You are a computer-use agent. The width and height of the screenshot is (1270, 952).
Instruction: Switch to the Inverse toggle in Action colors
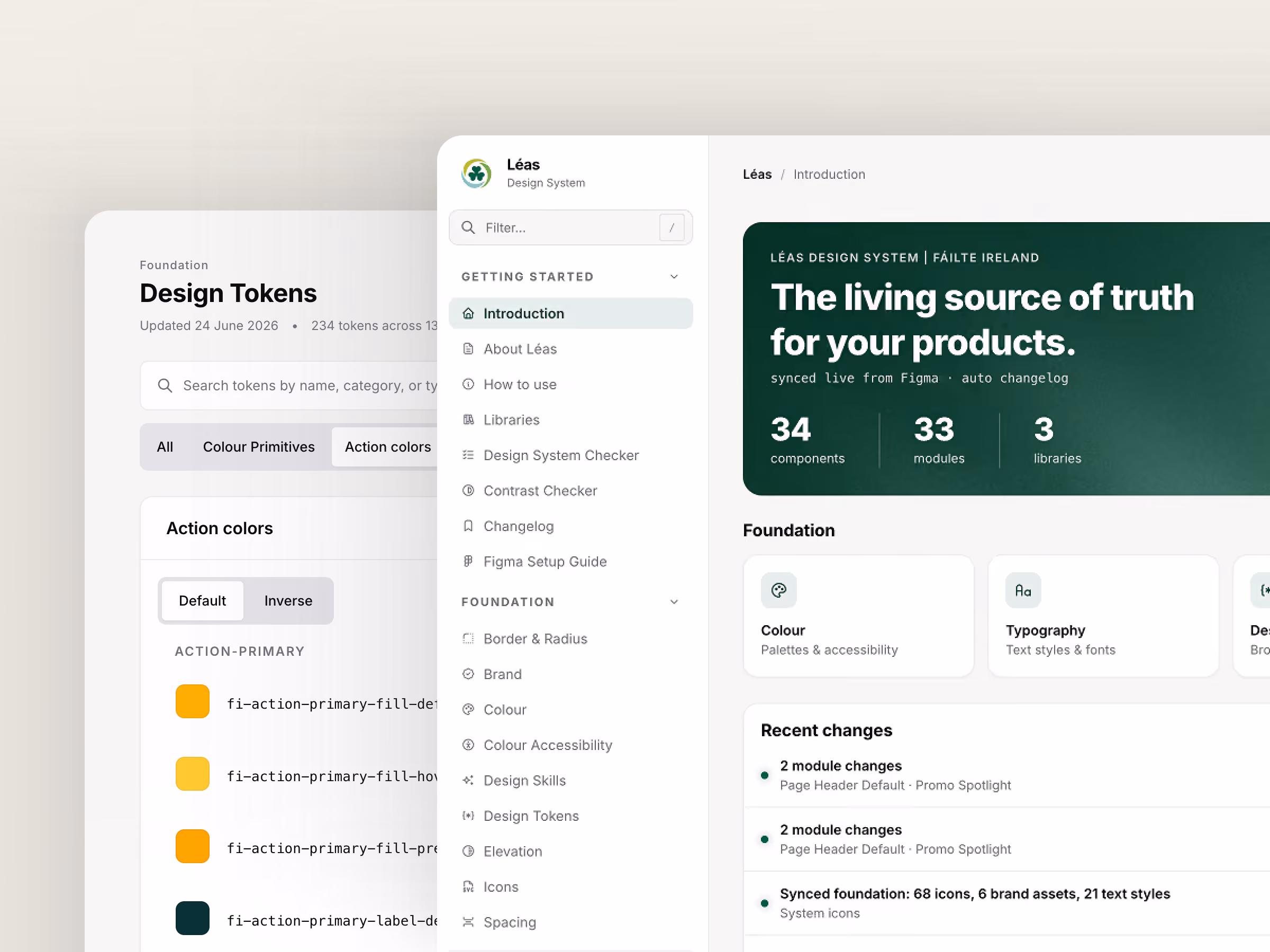tap(288, 601)
